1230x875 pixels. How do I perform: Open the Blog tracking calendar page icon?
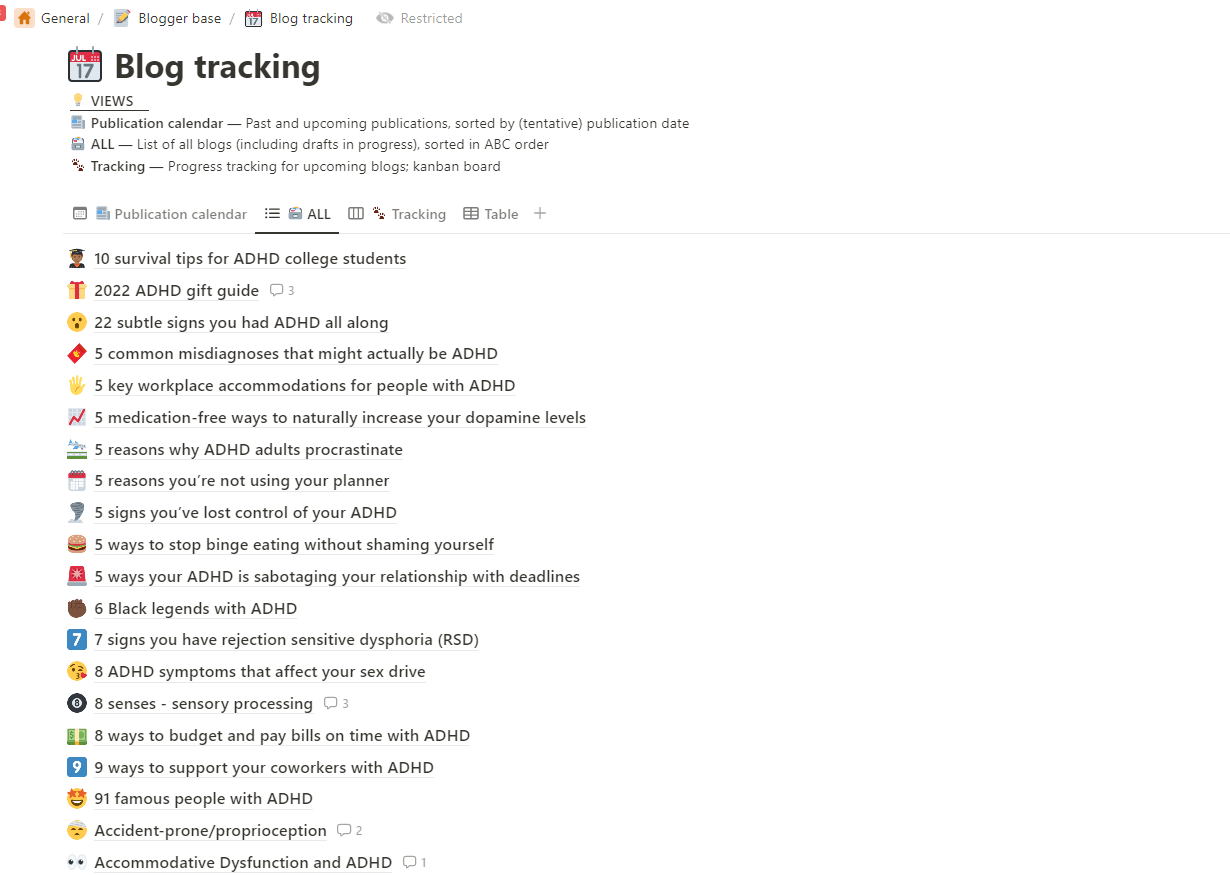pyautogui.click(x=85, y=64)
